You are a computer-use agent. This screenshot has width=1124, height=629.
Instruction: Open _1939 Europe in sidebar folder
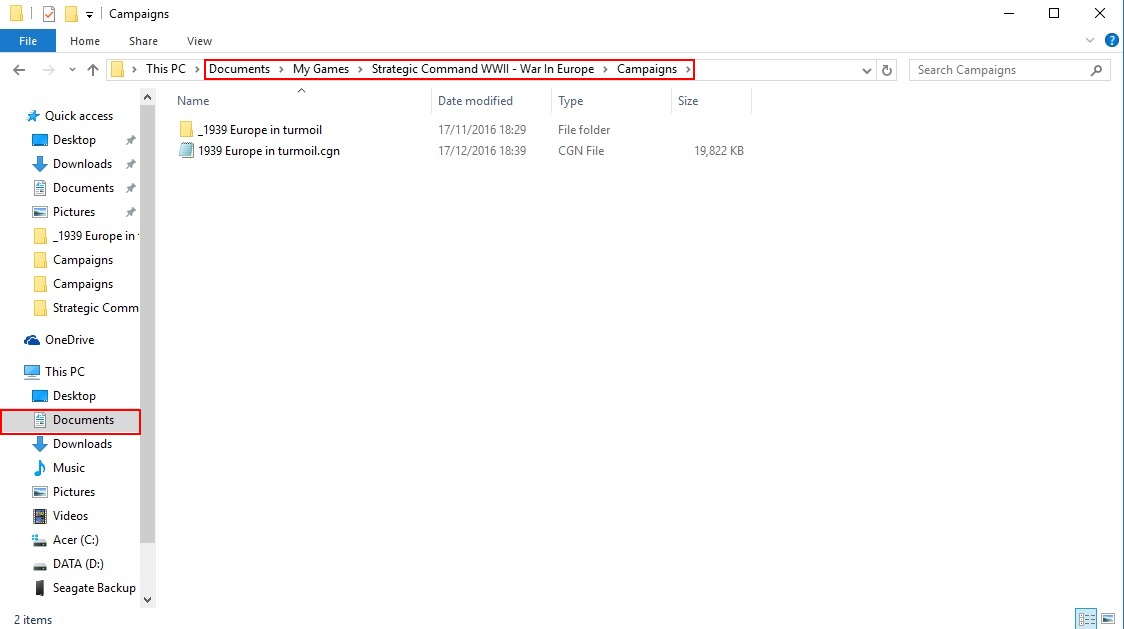tap(94, 236)
